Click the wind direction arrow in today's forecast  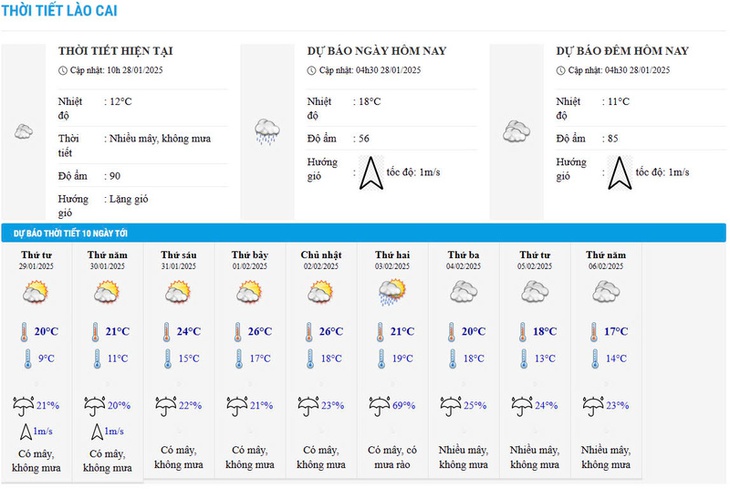pos(371,173)
